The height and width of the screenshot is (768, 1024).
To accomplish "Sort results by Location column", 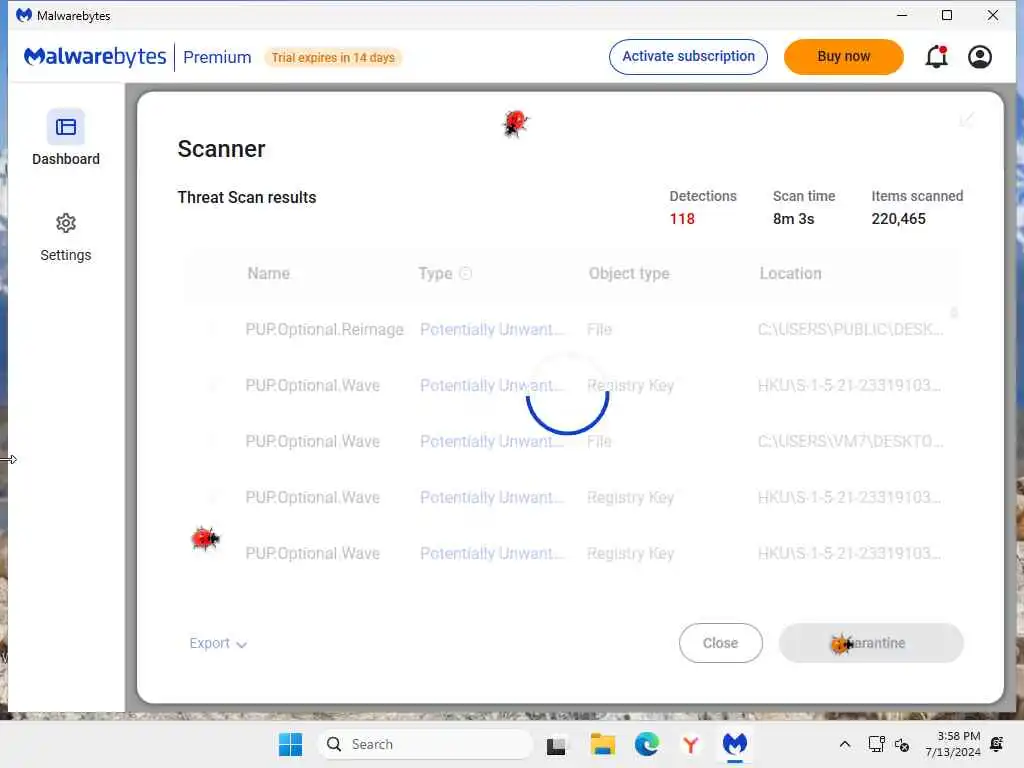I will (x=790, y=273).
